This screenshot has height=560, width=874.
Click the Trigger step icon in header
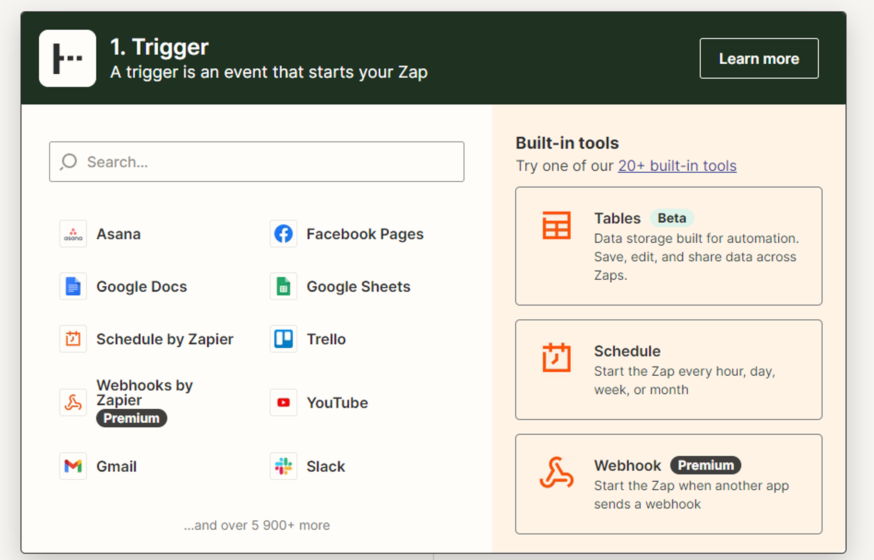[67, 59]
